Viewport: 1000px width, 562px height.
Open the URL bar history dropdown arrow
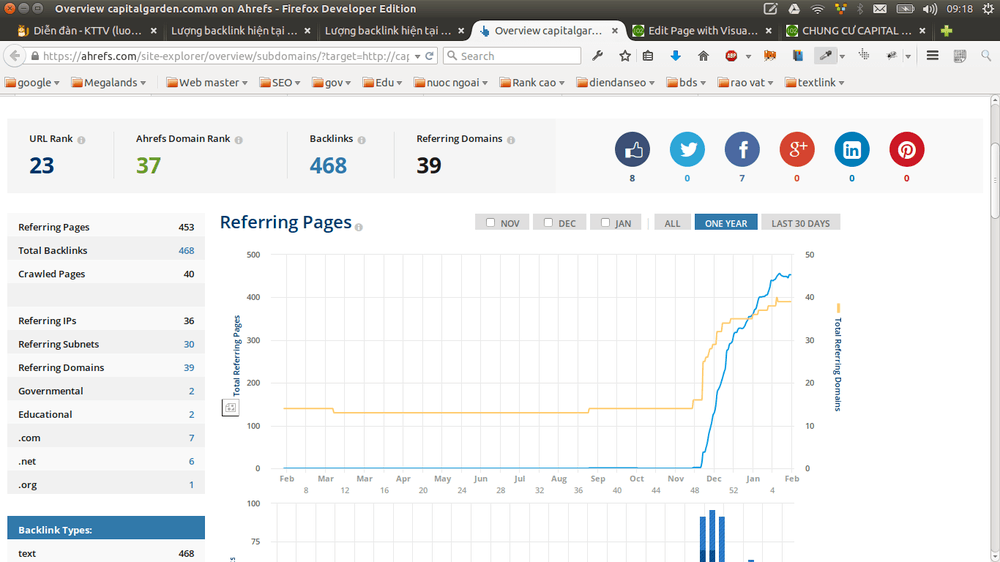point(417,56)
